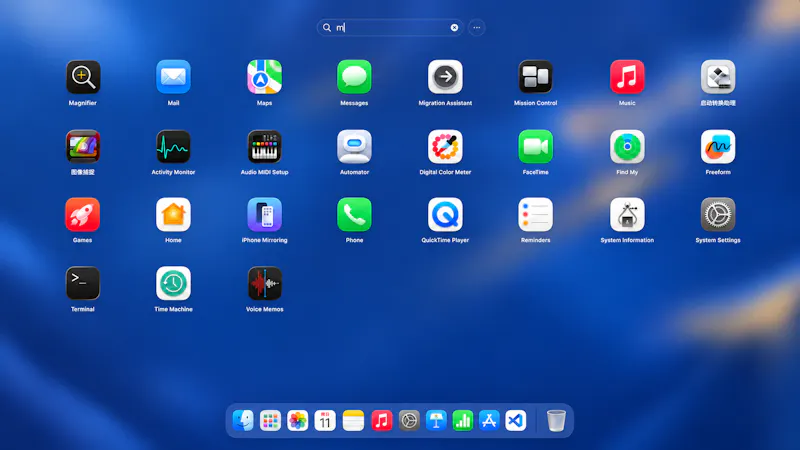Open Music from the Dock
This screenshot has height=450, width=800.
click(381, 420)
